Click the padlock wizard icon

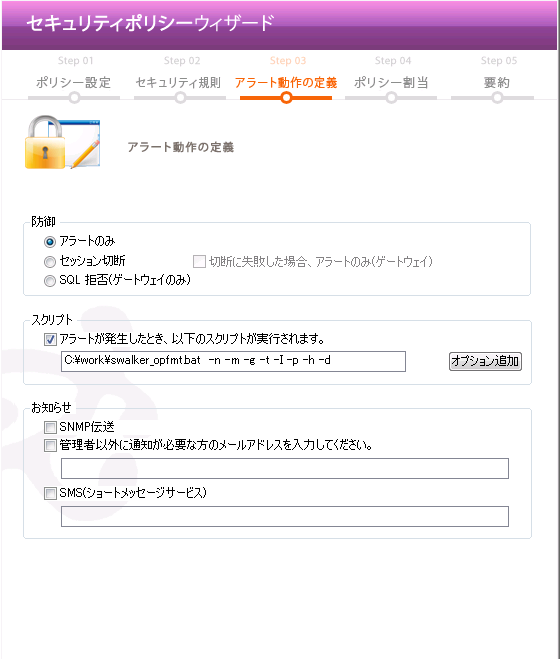tap(62, 142)
